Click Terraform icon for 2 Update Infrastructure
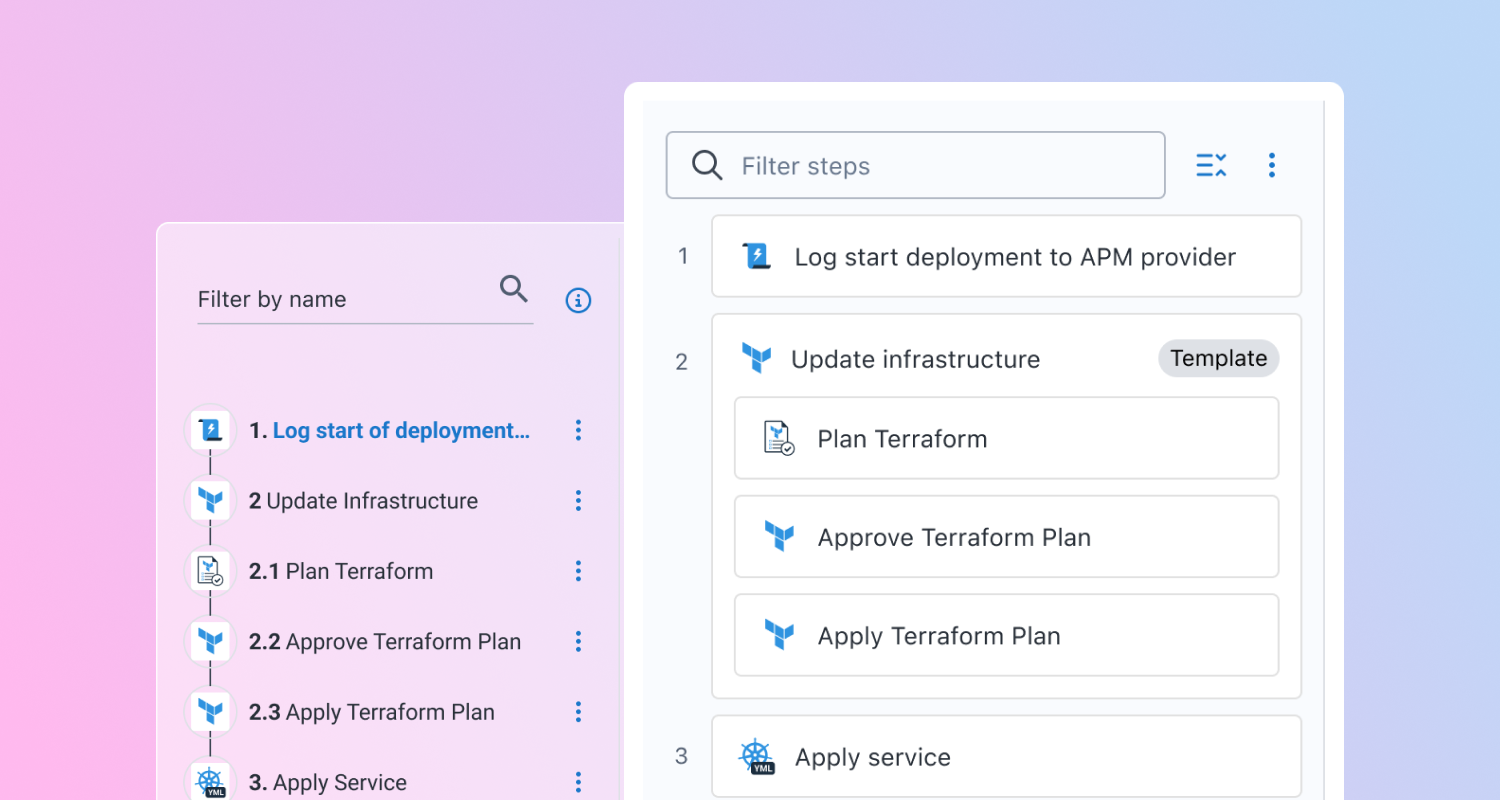This screenshot has height=800, width=1500. pos(210,500)
